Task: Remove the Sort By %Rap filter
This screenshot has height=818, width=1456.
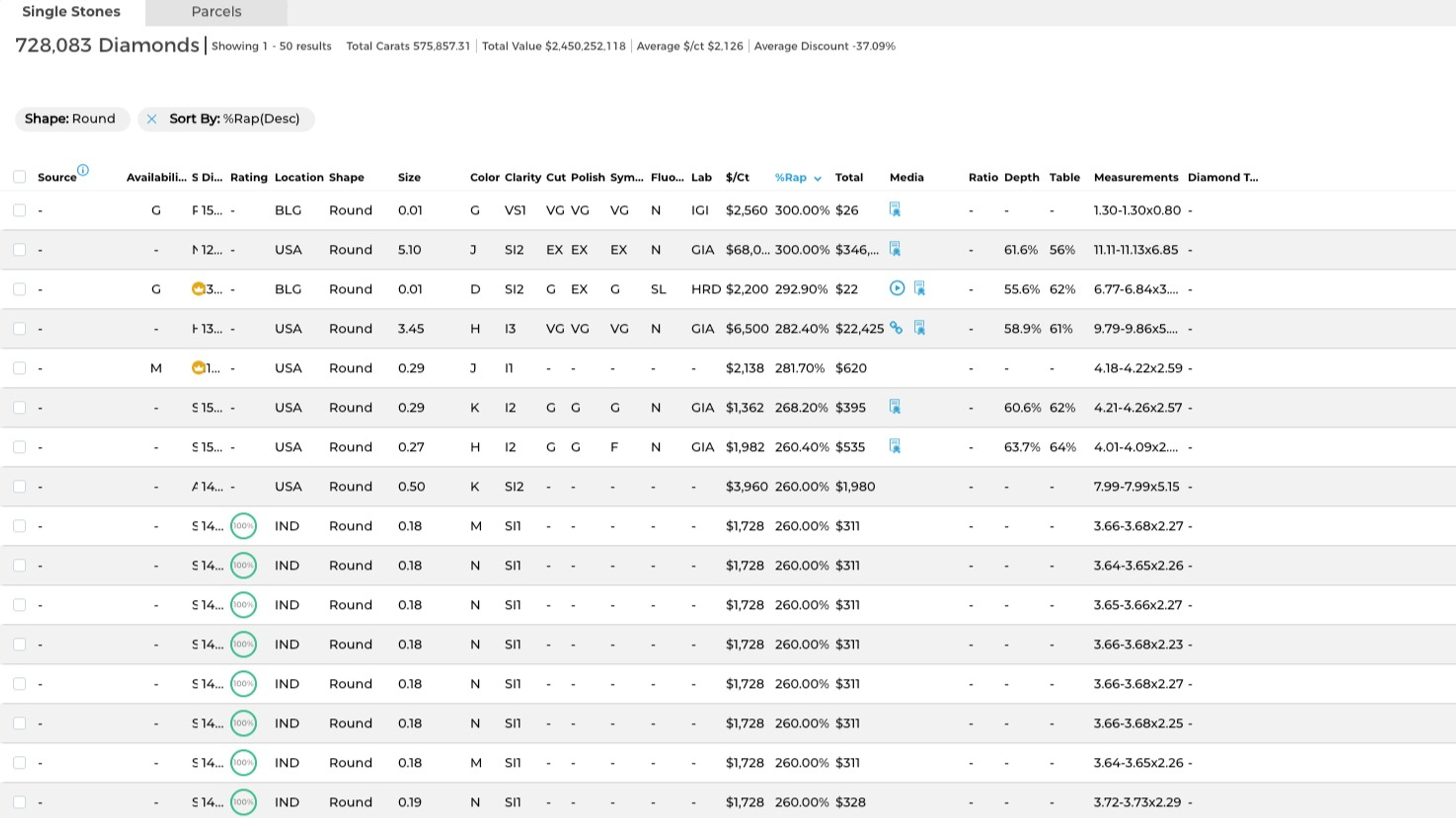Action: pyautogui.click(x=151, y=119)
